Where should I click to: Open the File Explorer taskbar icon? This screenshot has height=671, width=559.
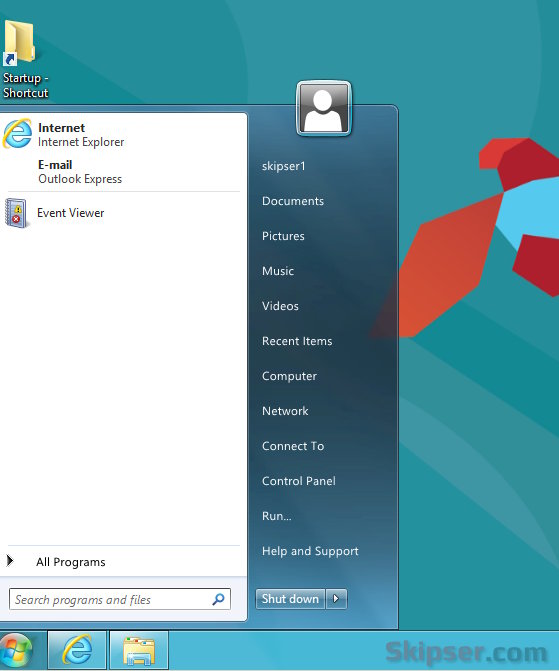click(x=139, y=650)
